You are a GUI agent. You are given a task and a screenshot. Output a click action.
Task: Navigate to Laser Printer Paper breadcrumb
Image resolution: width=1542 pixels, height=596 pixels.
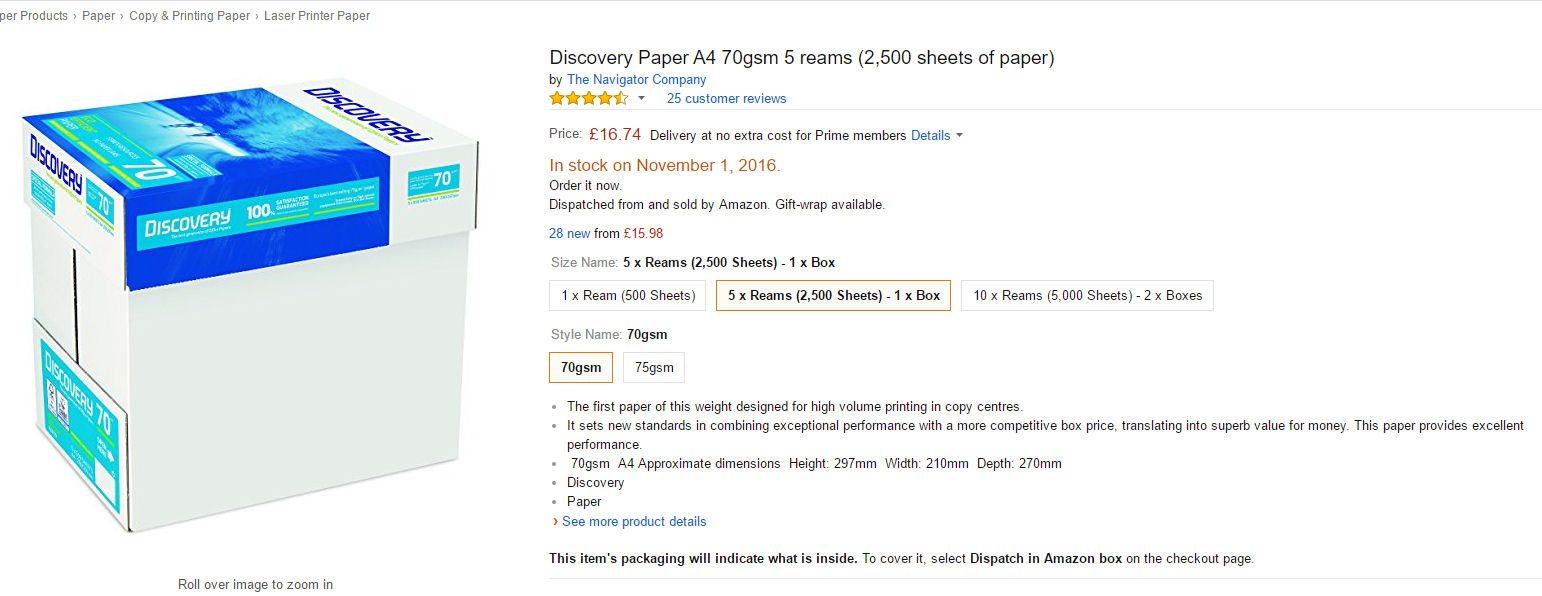[316, 16]
